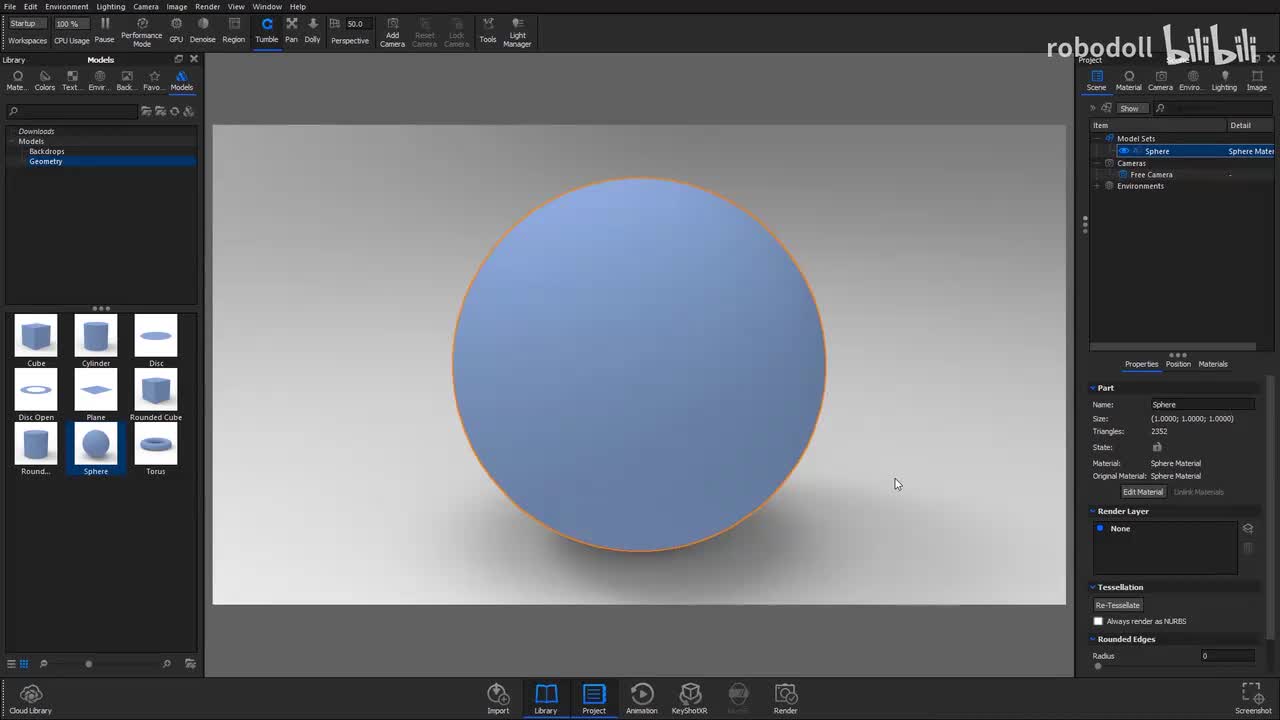Select the Dolly camera tool
This screenshot has height=720, width=1280.
(313, 30)
